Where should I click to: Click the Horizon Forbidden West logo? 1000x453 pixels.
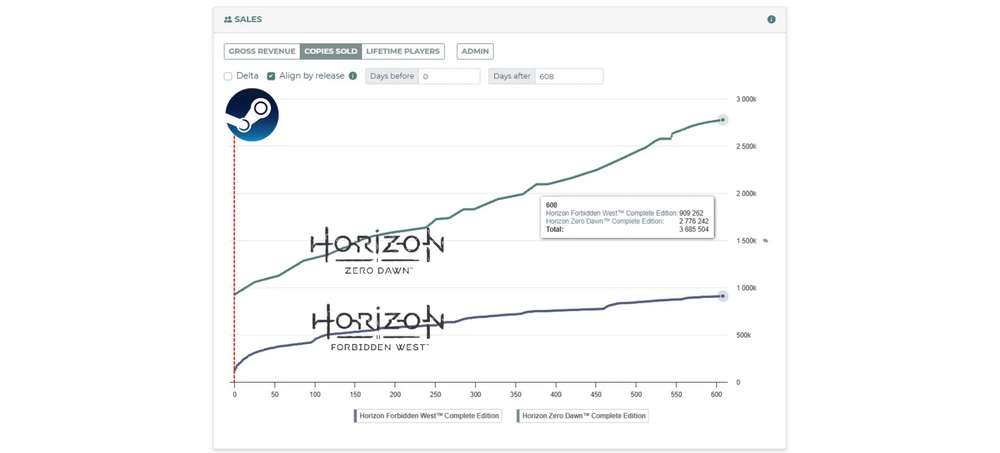point(377,327)
